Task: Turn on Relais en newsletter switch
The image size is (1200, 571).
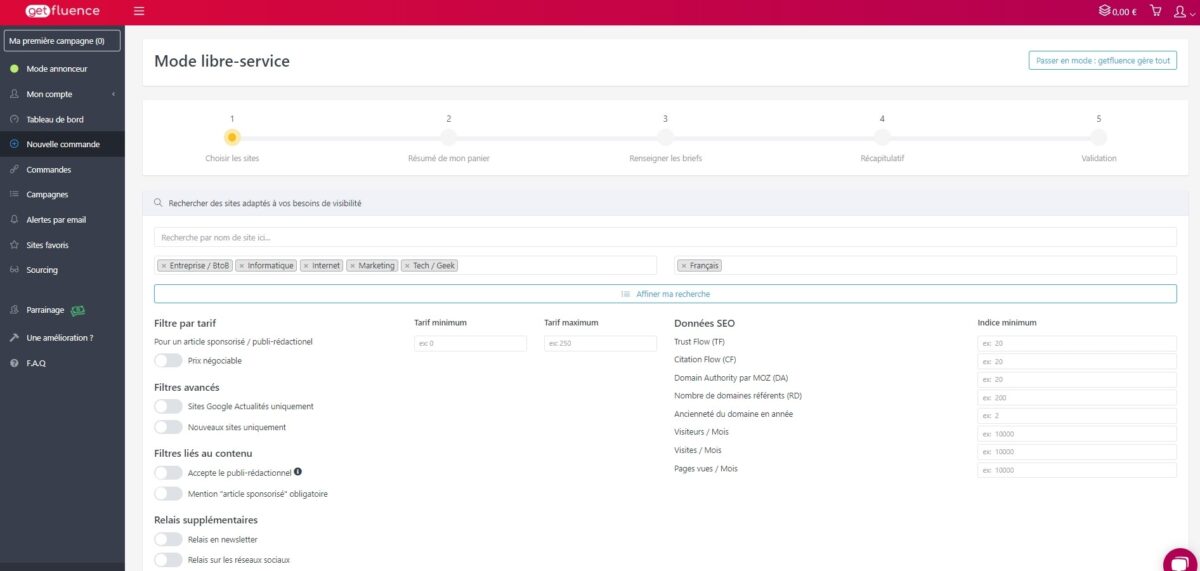Action: (x=168, y=540)
